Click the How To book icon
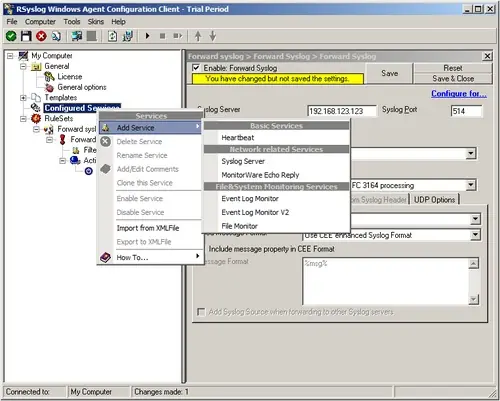 pos(106,257)
